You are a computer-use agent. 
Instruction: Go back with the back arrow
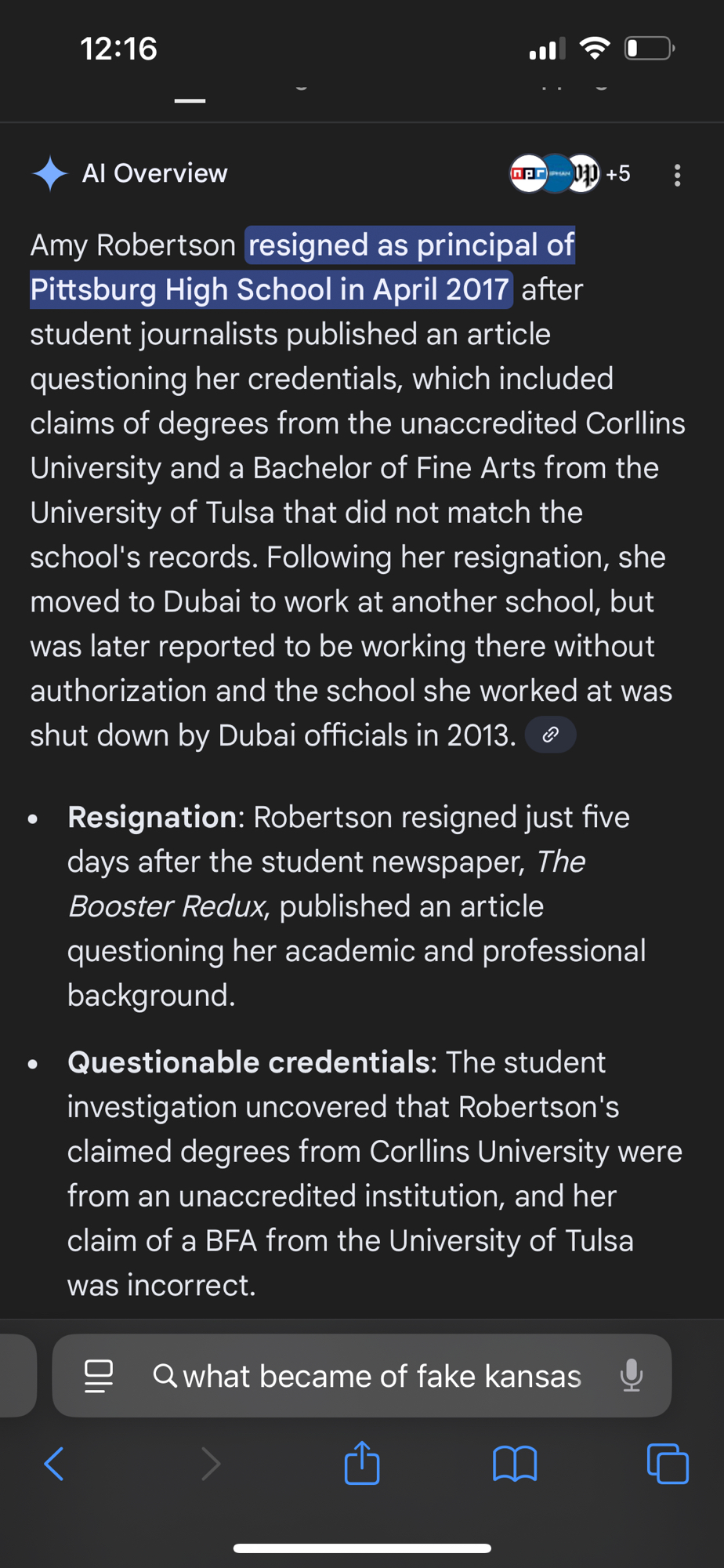point(53,1464)
